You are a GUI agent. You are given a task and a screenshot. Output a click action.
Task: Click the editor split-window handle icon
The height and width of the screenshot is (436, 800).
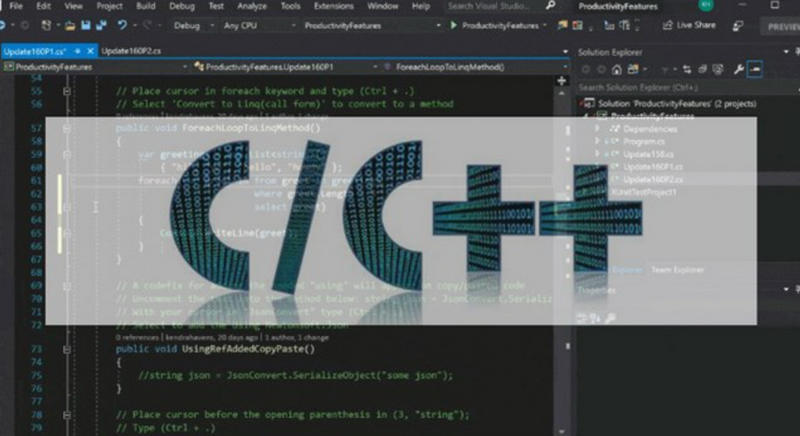click(562, 81)
